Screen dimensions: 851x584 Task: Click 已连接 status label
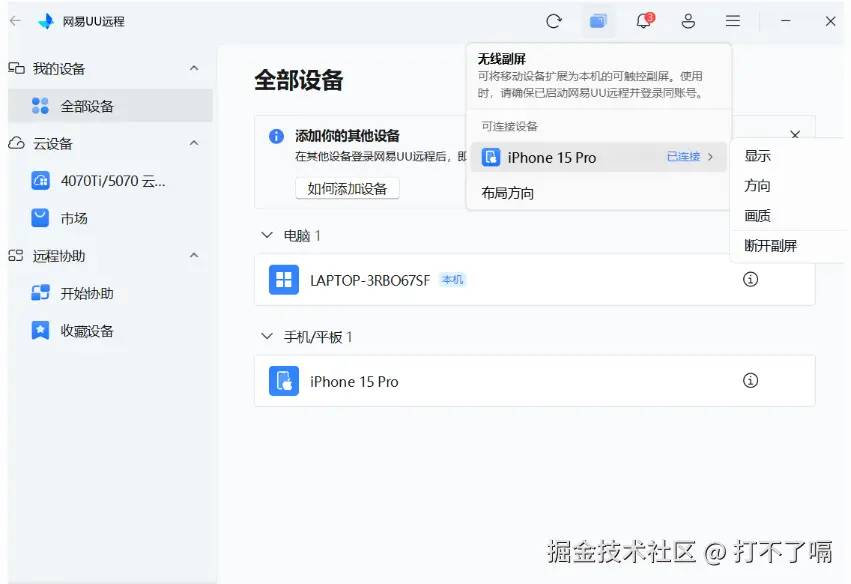[683, 157]
